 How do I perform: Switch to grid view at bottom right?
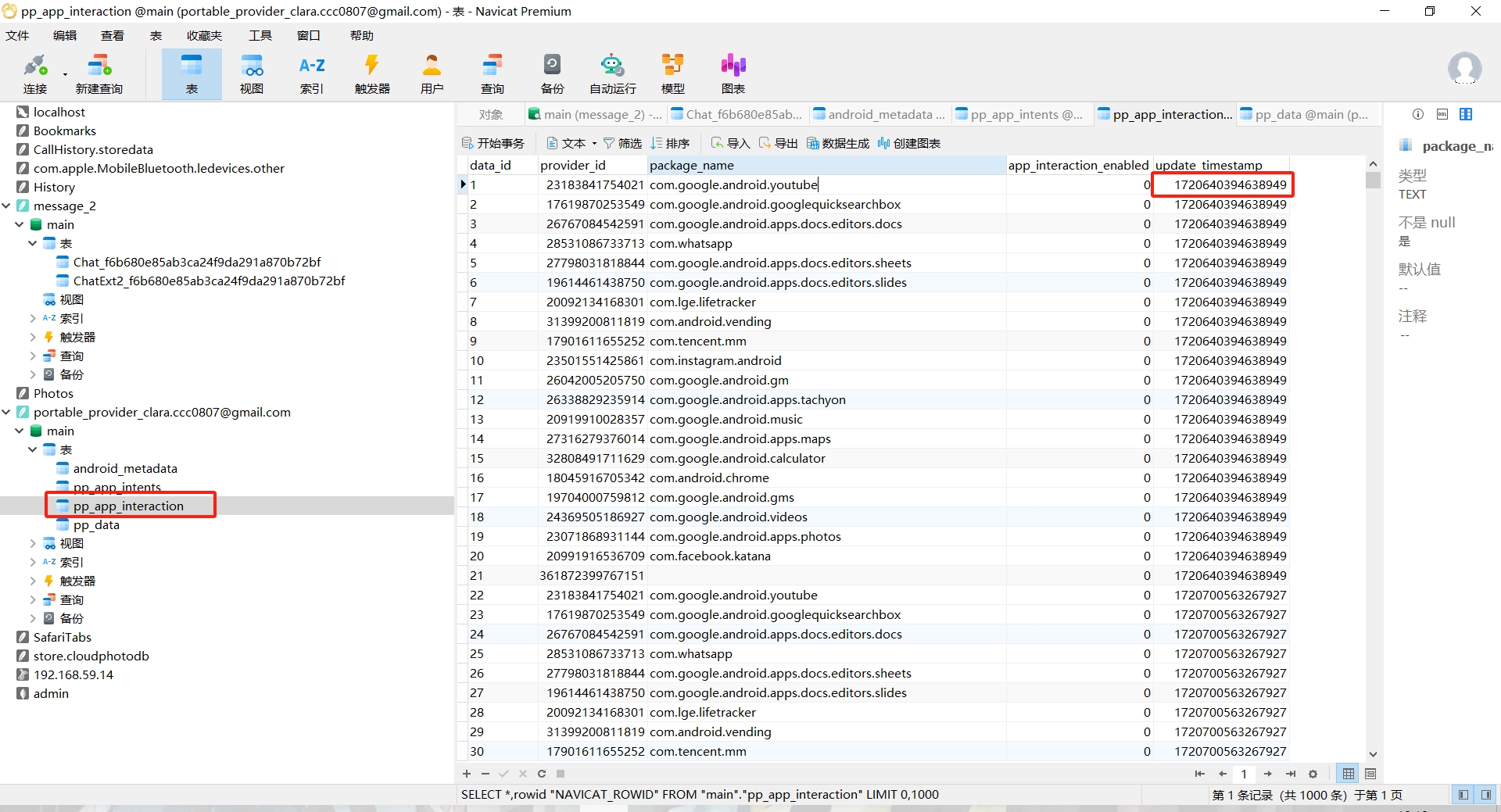point(1349,774)
